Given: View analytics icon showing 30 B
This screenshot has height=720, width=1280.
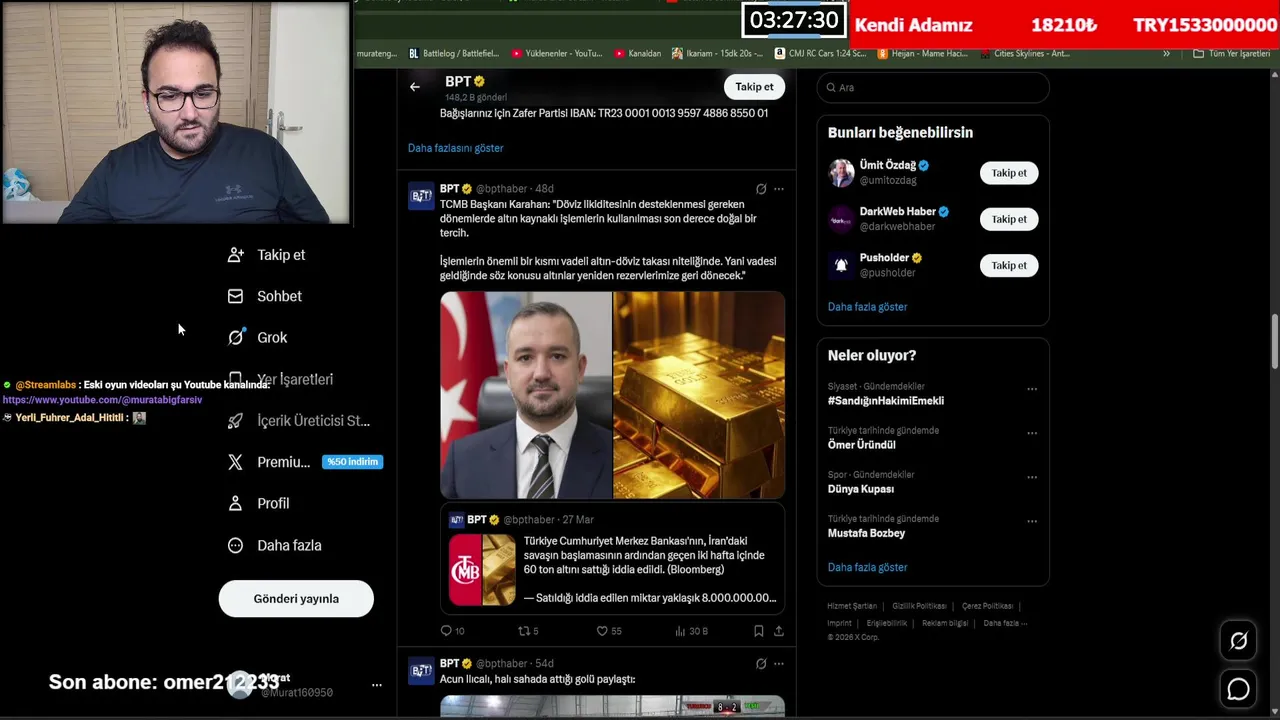Looking at the screenshot, I should (x=691, y=631).
